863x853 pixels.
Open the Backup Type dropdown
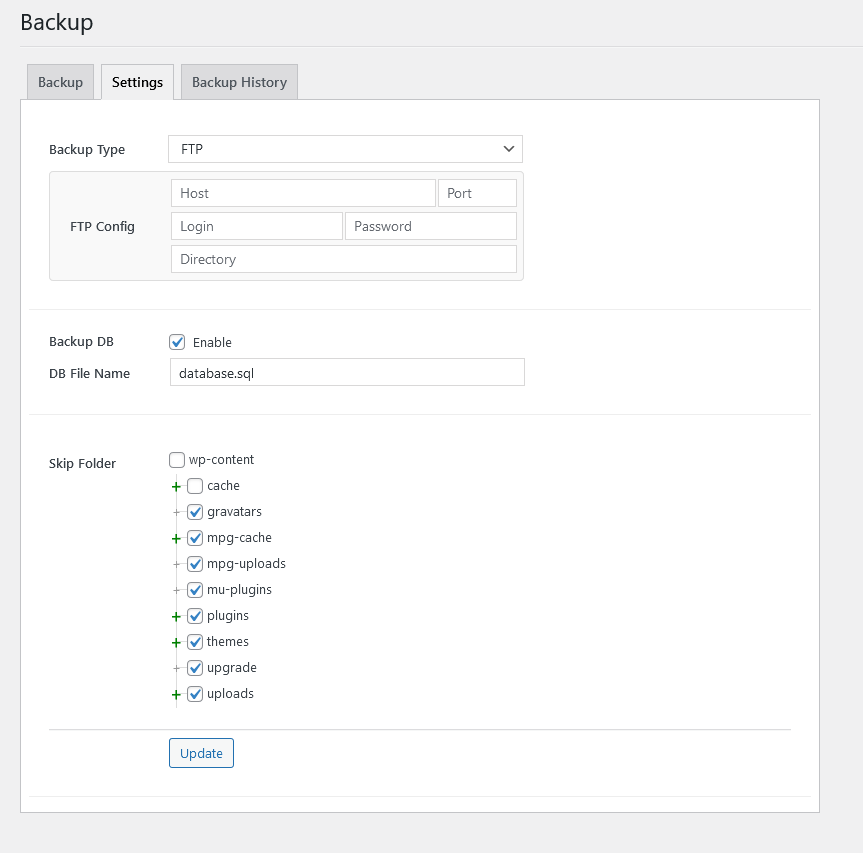coord(344,148)
